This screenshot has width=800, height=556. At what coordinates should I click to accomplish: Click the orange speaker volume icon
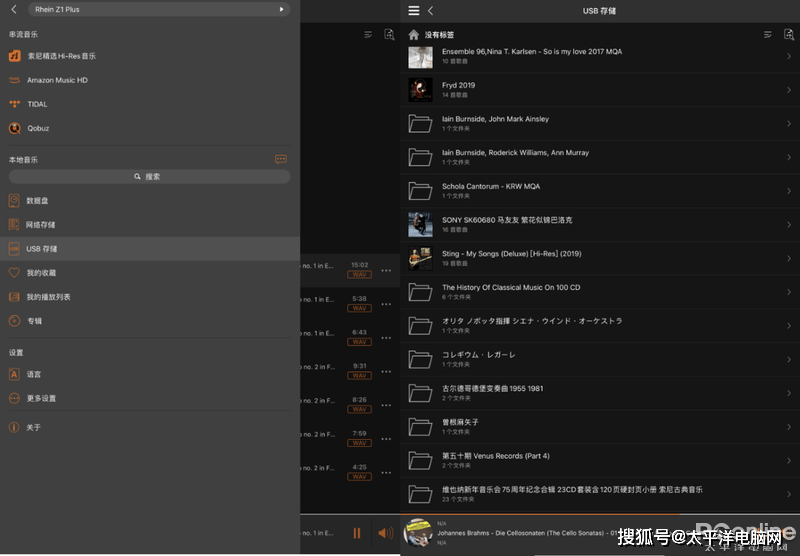click(385, 533)
